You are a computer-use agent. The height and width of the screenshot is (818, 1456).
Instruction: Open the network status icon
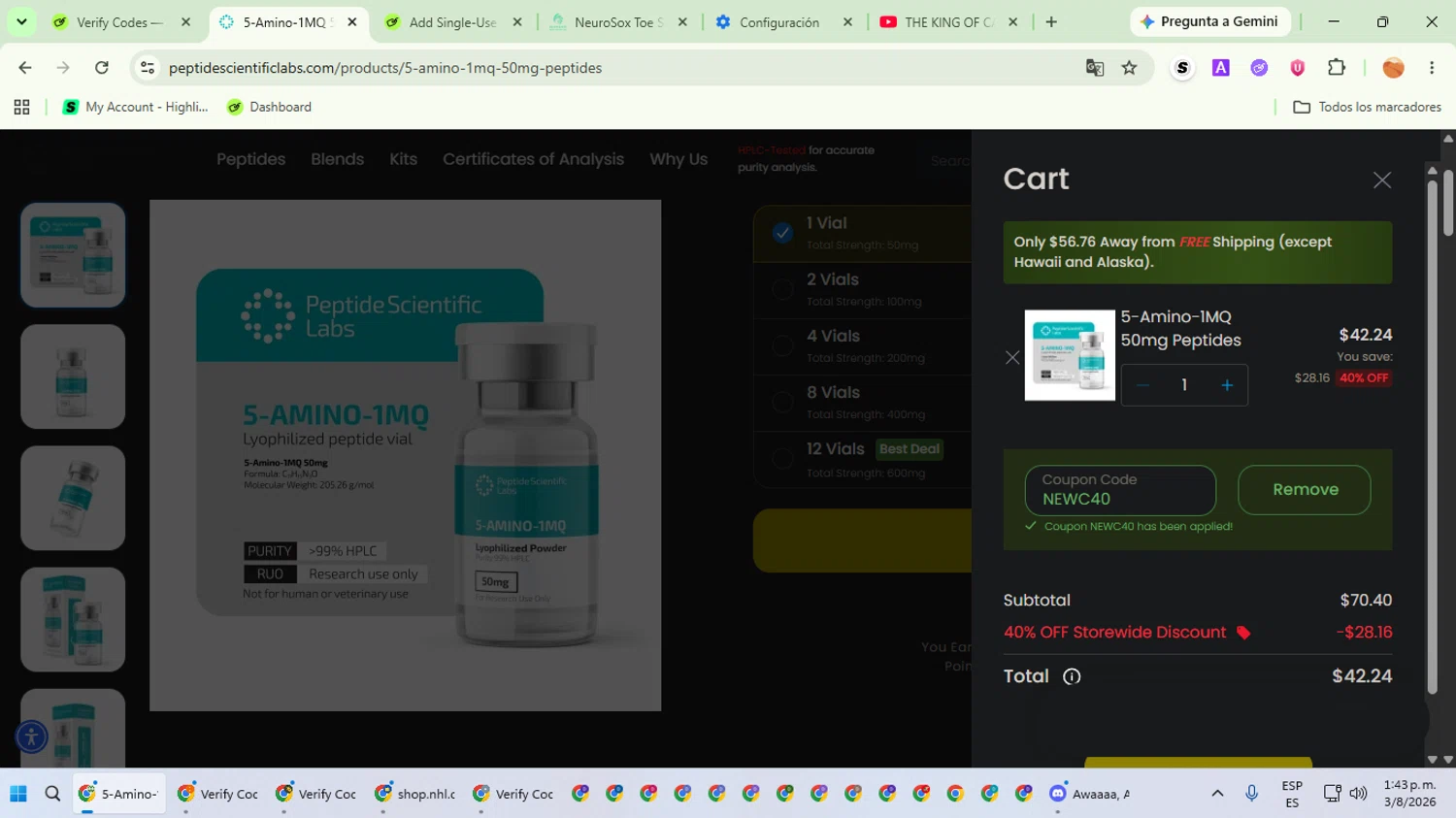pos(1332,794)
